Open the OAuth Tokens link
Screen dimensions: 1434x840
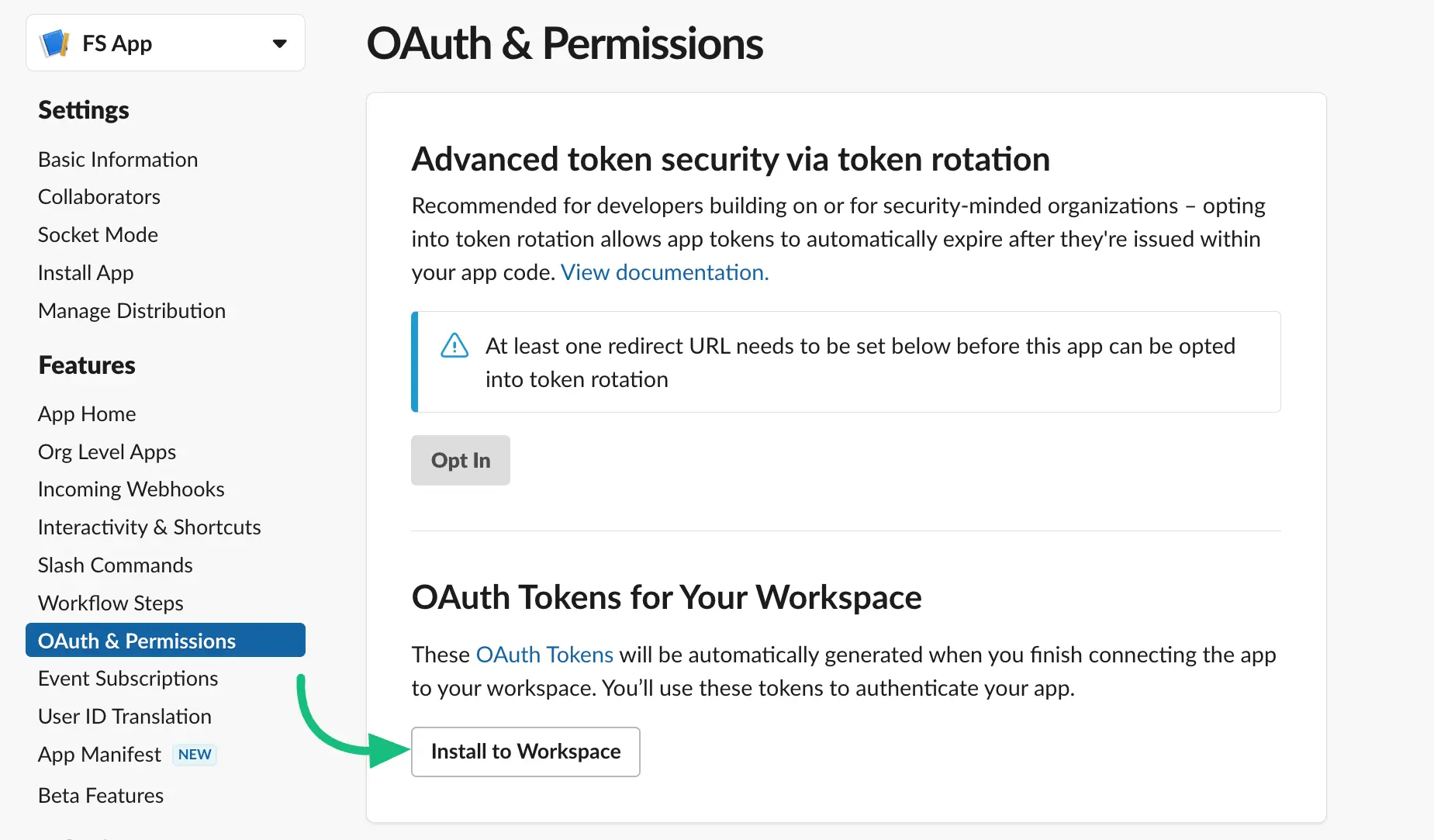tap(544, 654)
